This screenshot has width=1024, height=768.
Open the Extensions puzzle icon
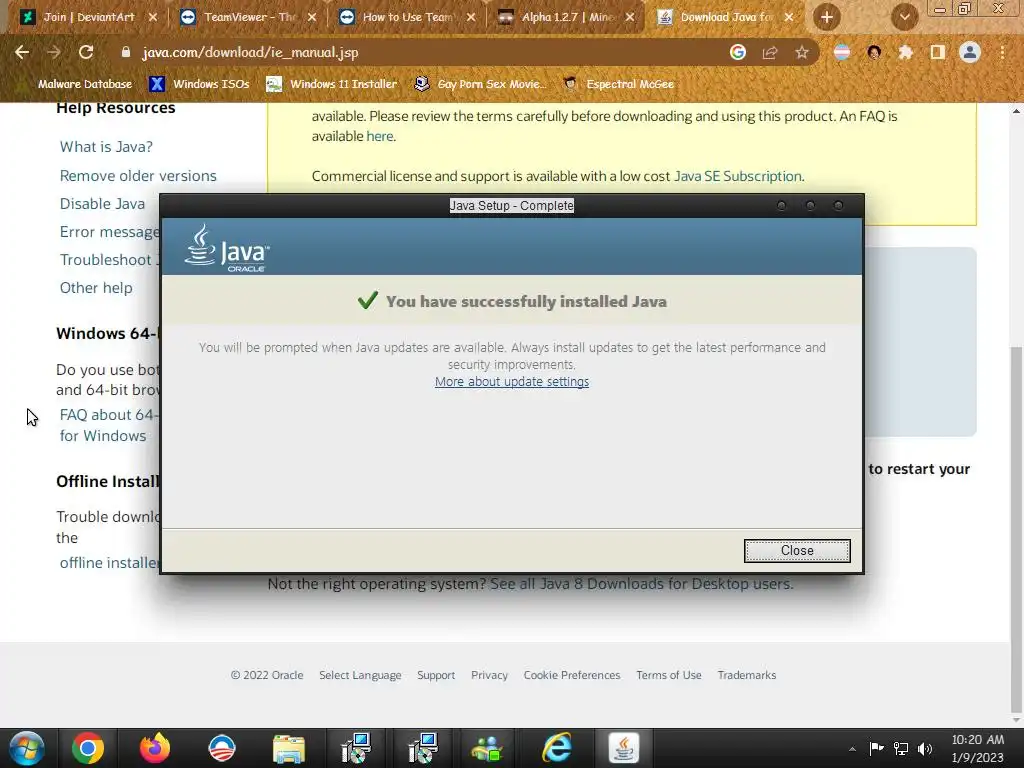(906, 52)
